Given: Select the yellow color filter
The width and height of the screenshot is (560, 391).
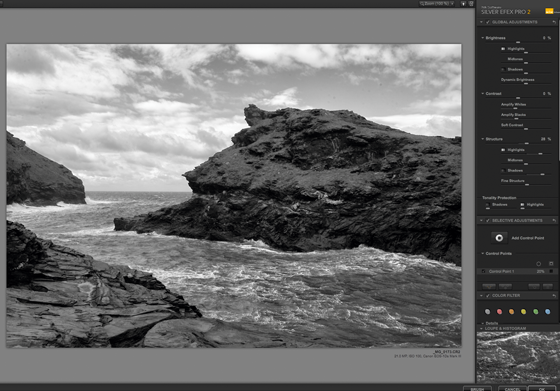Looking at the screenshot, I should point(524,312).
